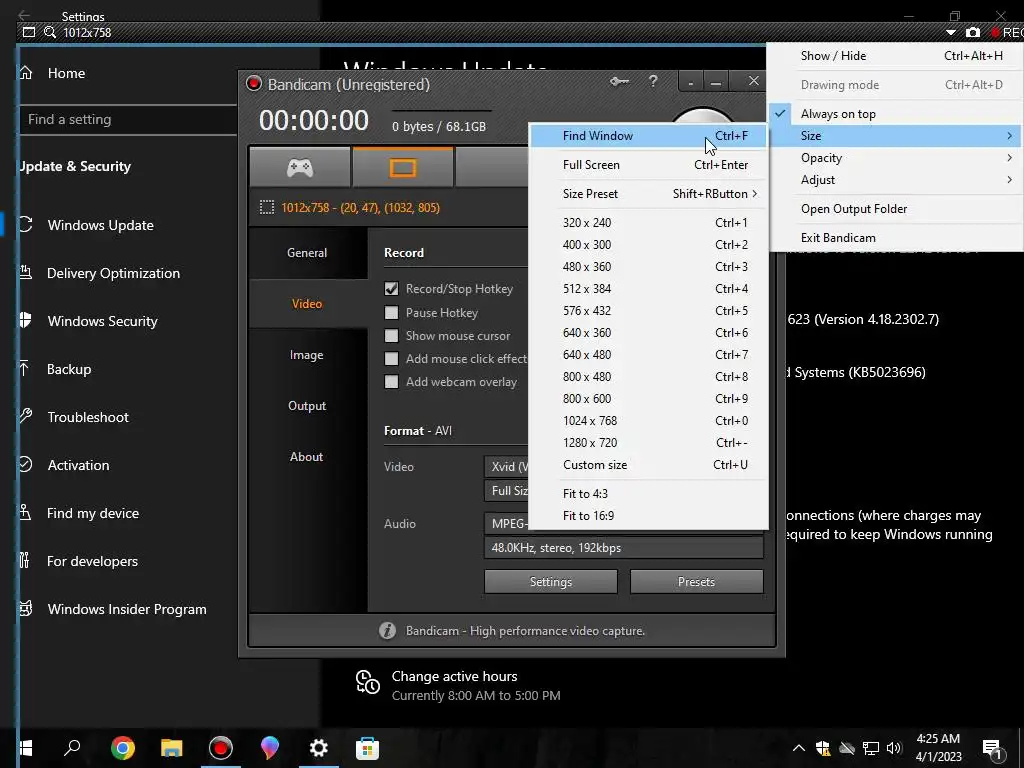This screenshot has height=768, width=1024.
Task: Open the General tab in Bandicam
Action: coord(307,253)
